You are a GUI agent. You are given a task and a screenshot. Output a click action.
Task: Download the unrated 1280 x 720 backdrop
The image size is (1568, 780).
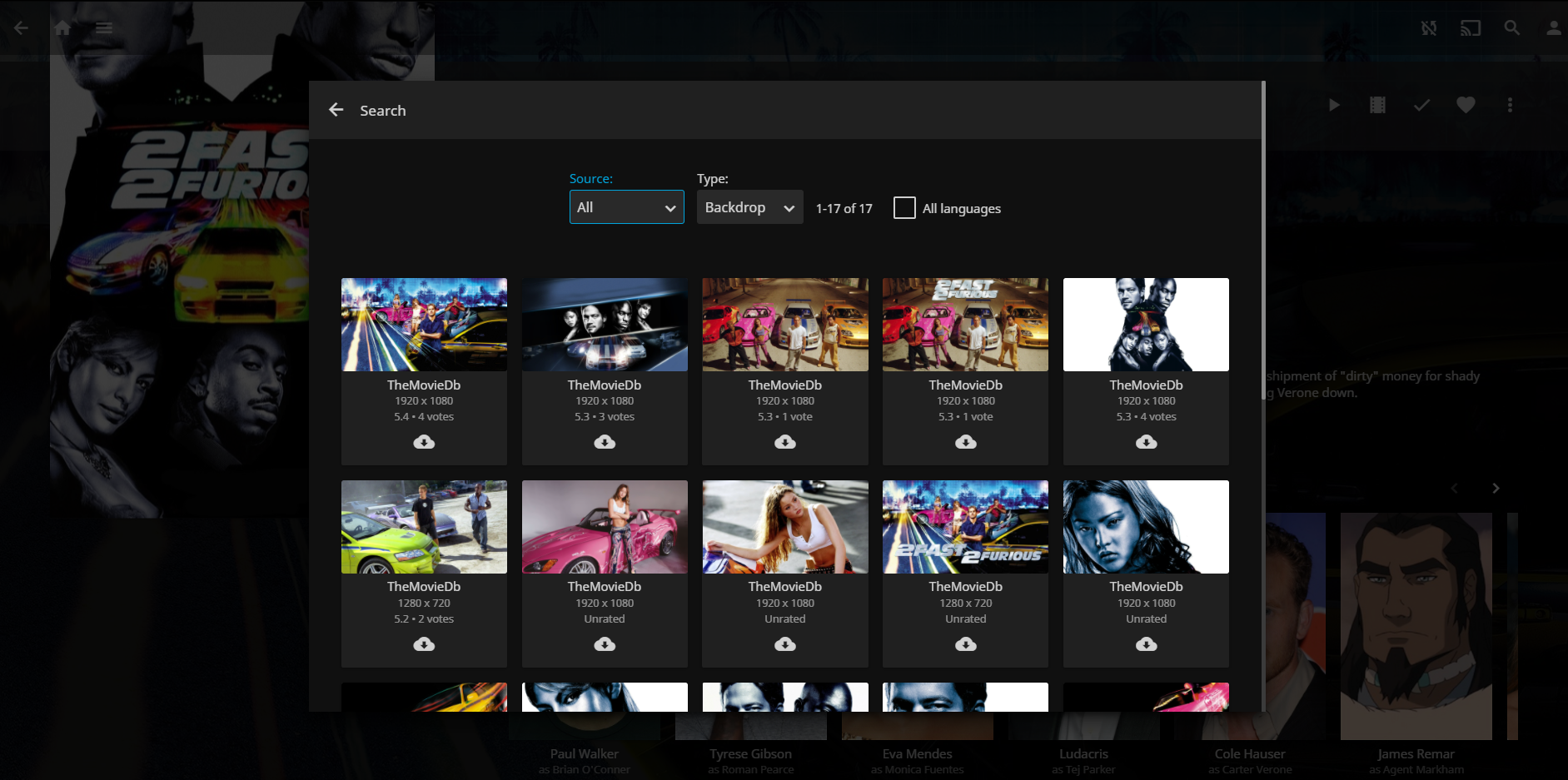966,644
